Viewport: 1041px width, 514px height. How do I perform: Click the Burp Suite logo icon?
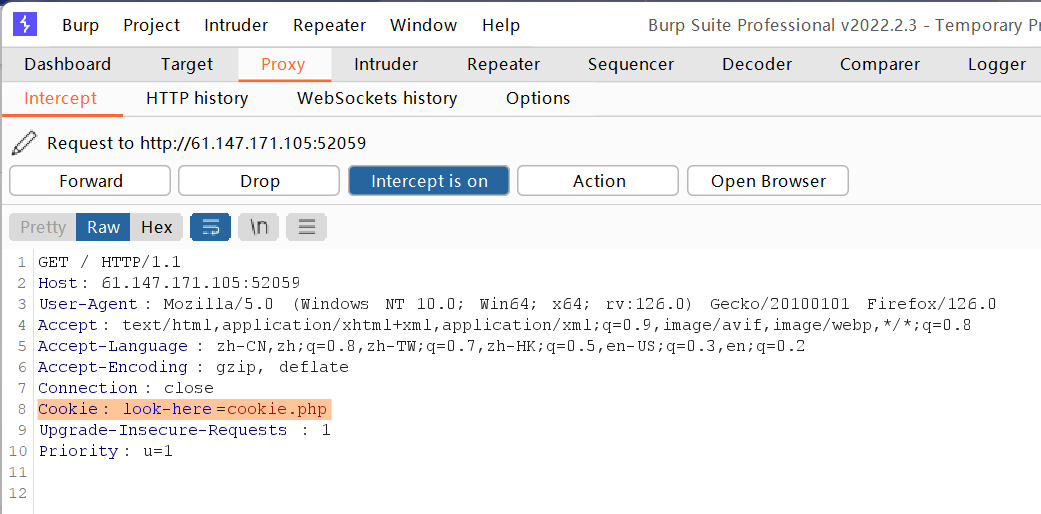[25, 25]
